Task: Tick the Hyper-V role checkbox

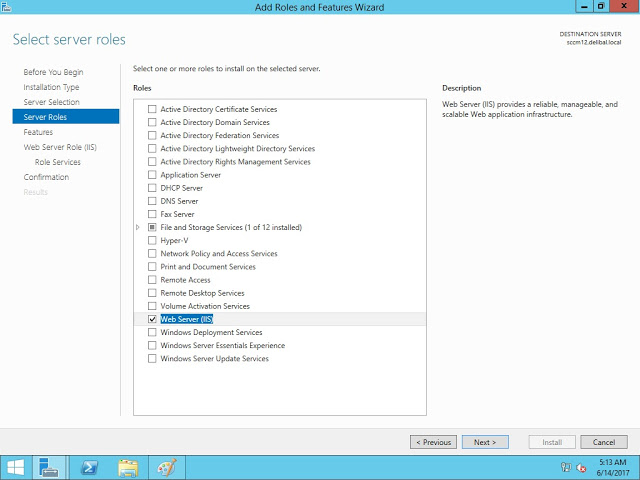Action: click(152, 240)
